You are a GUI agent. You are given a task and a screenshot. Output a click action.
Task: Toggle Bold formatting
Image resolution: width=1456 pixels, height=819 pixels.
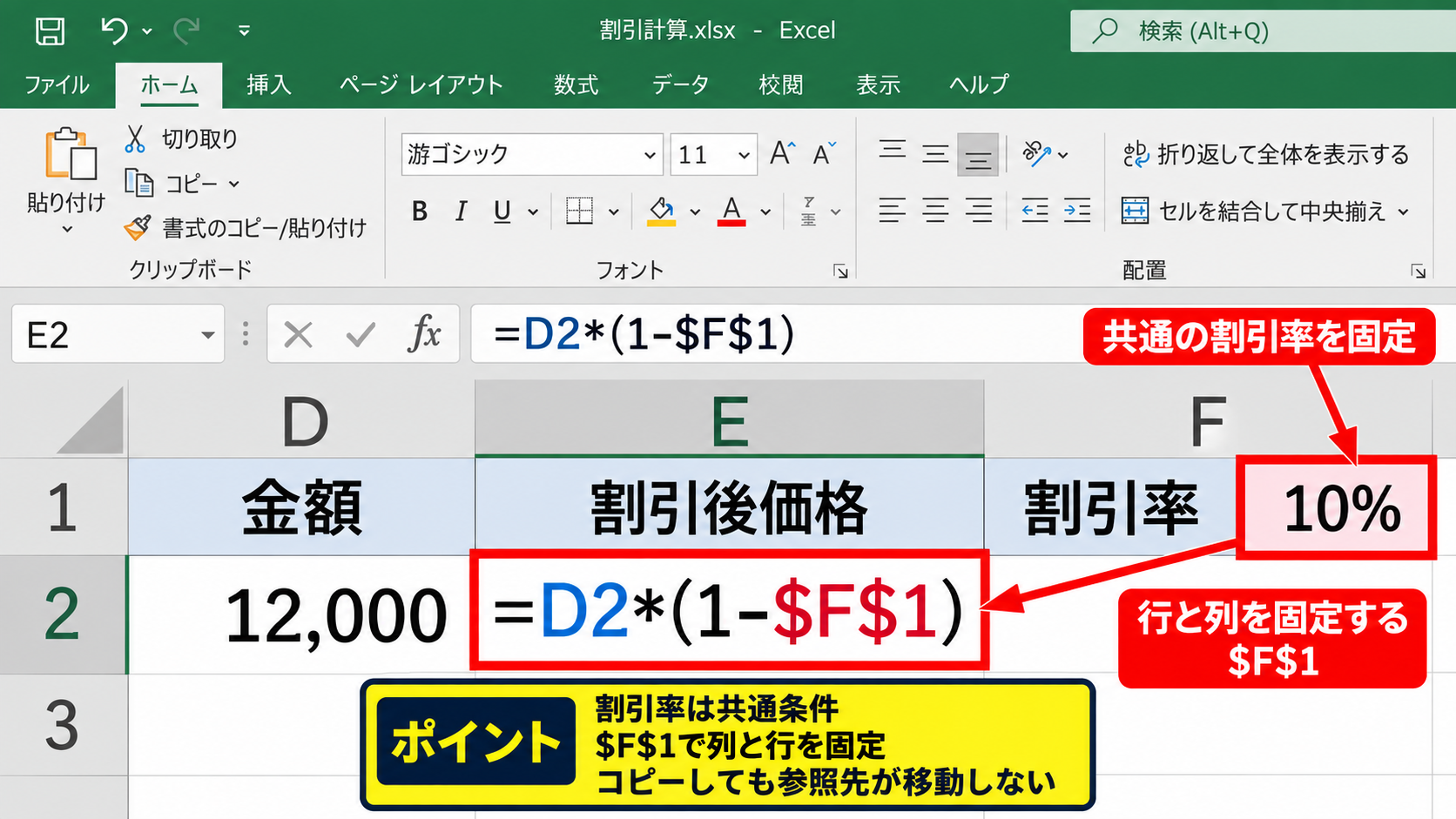[420, 211]
